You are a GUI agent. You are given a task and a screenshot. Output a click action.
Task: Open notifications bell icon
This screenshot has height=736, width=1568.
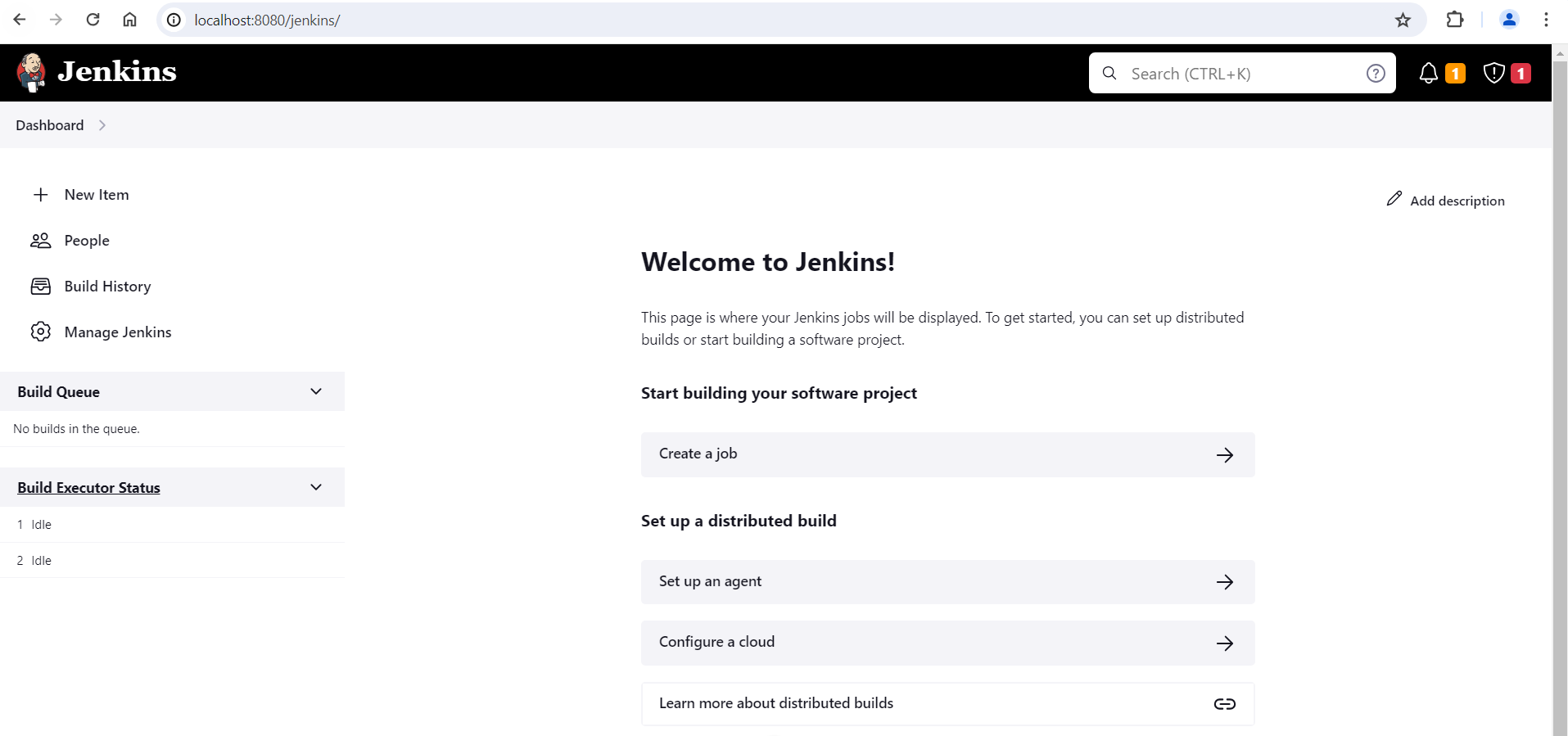pos(1428,73)
